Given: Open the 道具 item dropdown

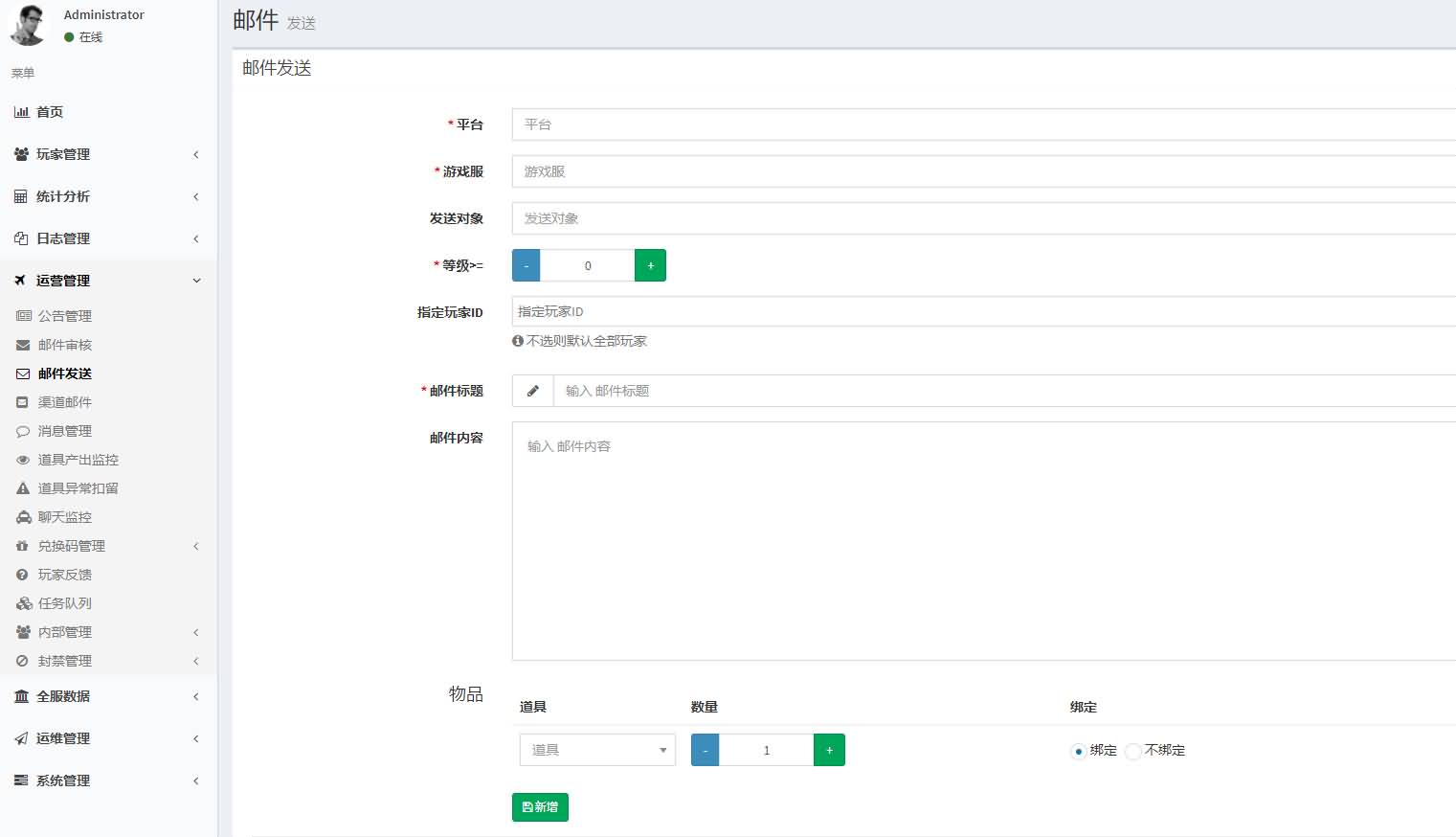Looking at the screenshot, I should coord(597,750).
